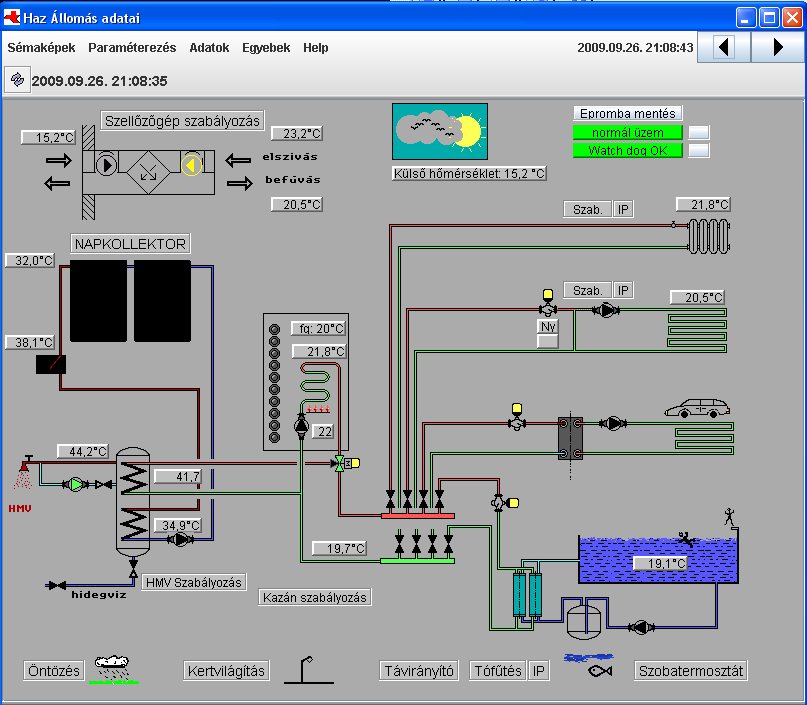Open the Sémaképek menu

click(x=41, y=48)
